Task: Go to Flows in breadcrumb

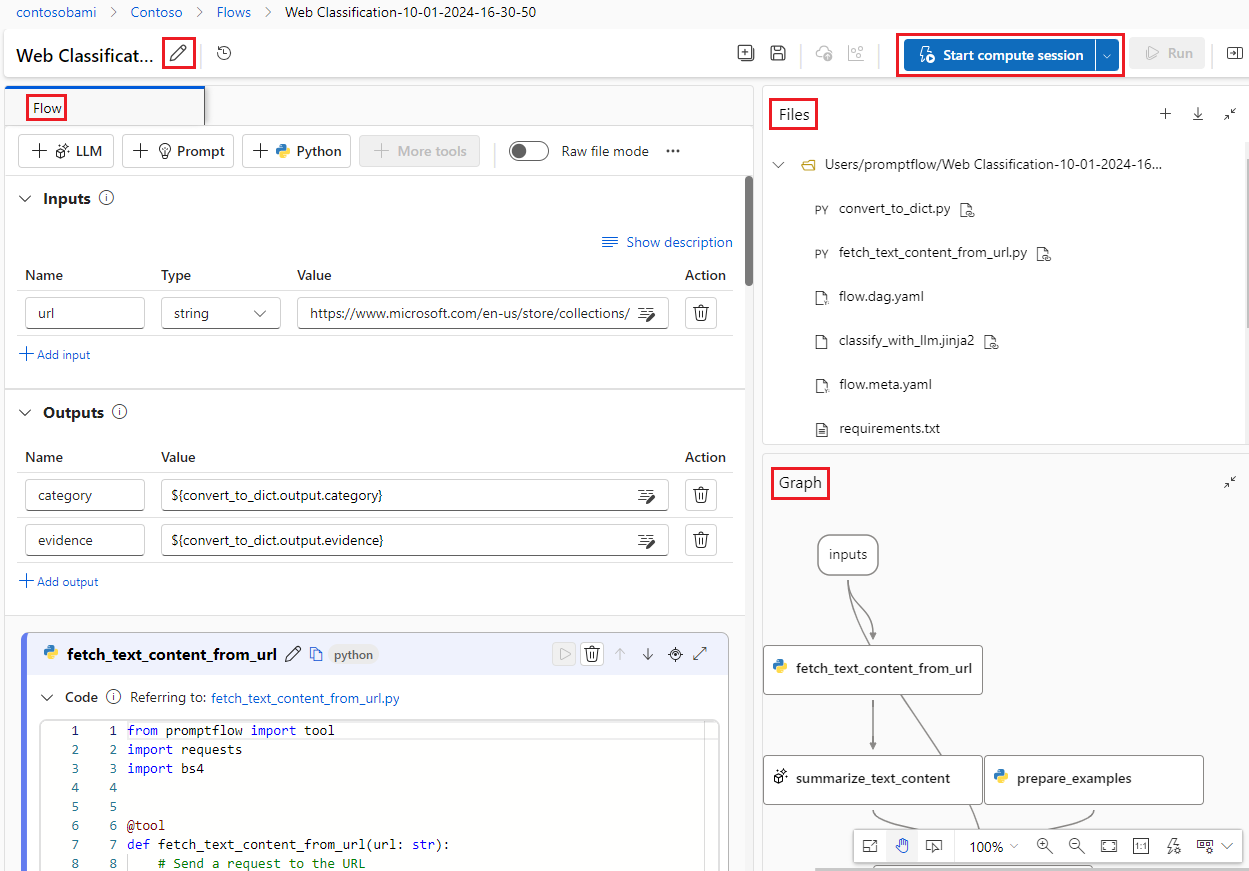Action: click(x=233, y=12)
